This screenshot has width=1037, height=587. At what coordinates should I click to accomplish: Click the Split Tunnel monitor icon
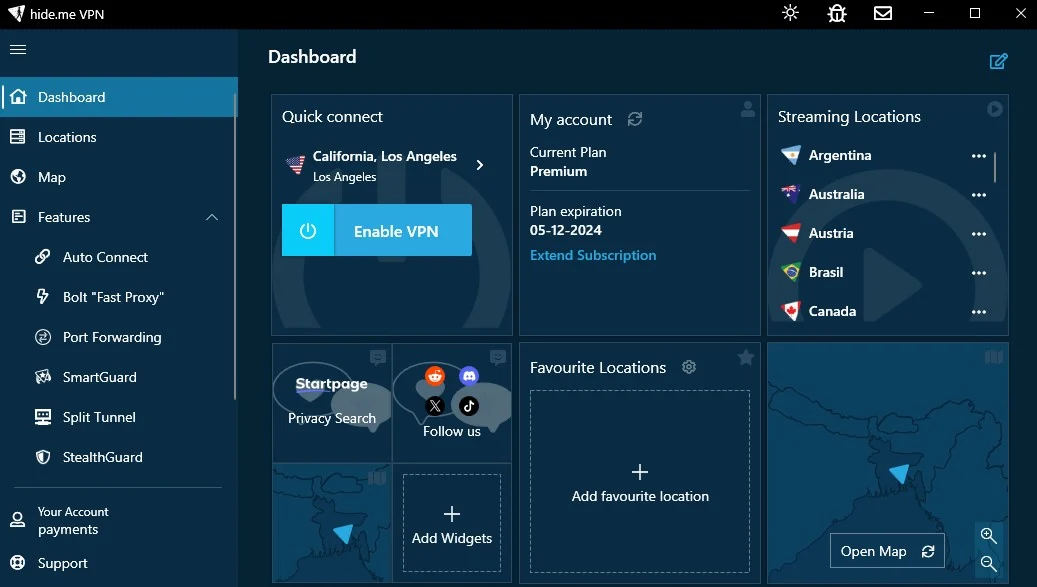43,417
